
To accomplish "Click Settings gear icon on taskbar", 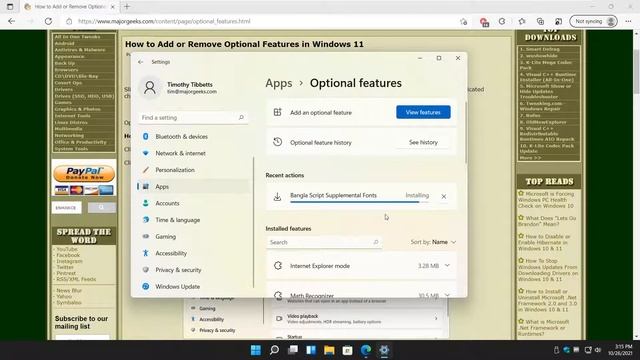I will 384,350.
